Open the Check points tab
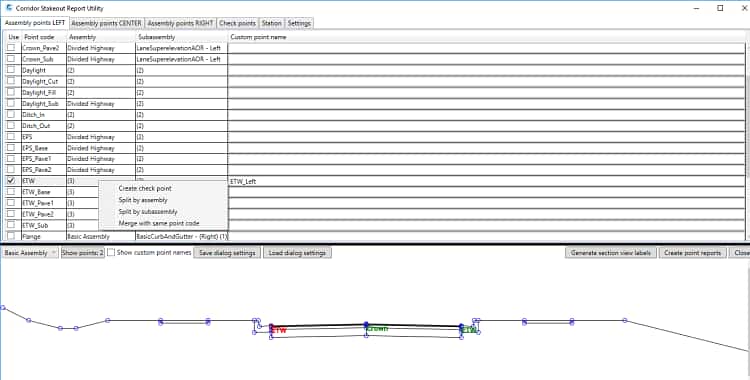750x380 pixels. click(x=238, y=23)
